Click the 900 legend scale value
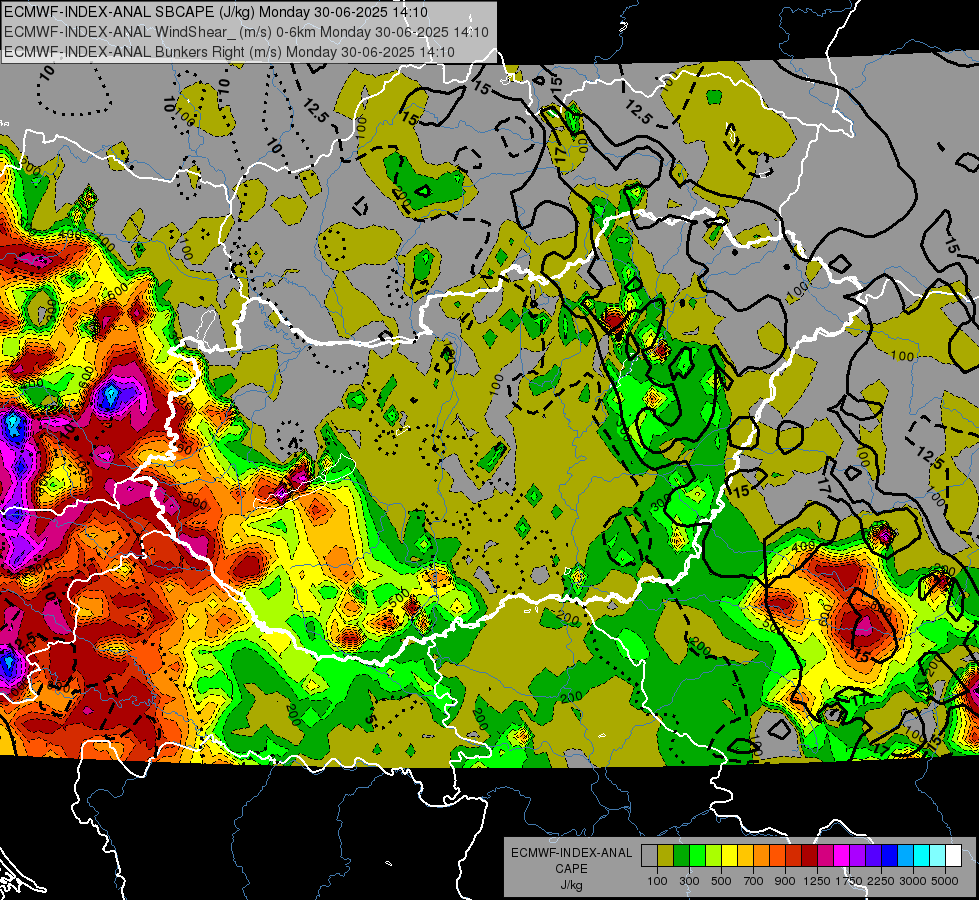 coord(785,881)
